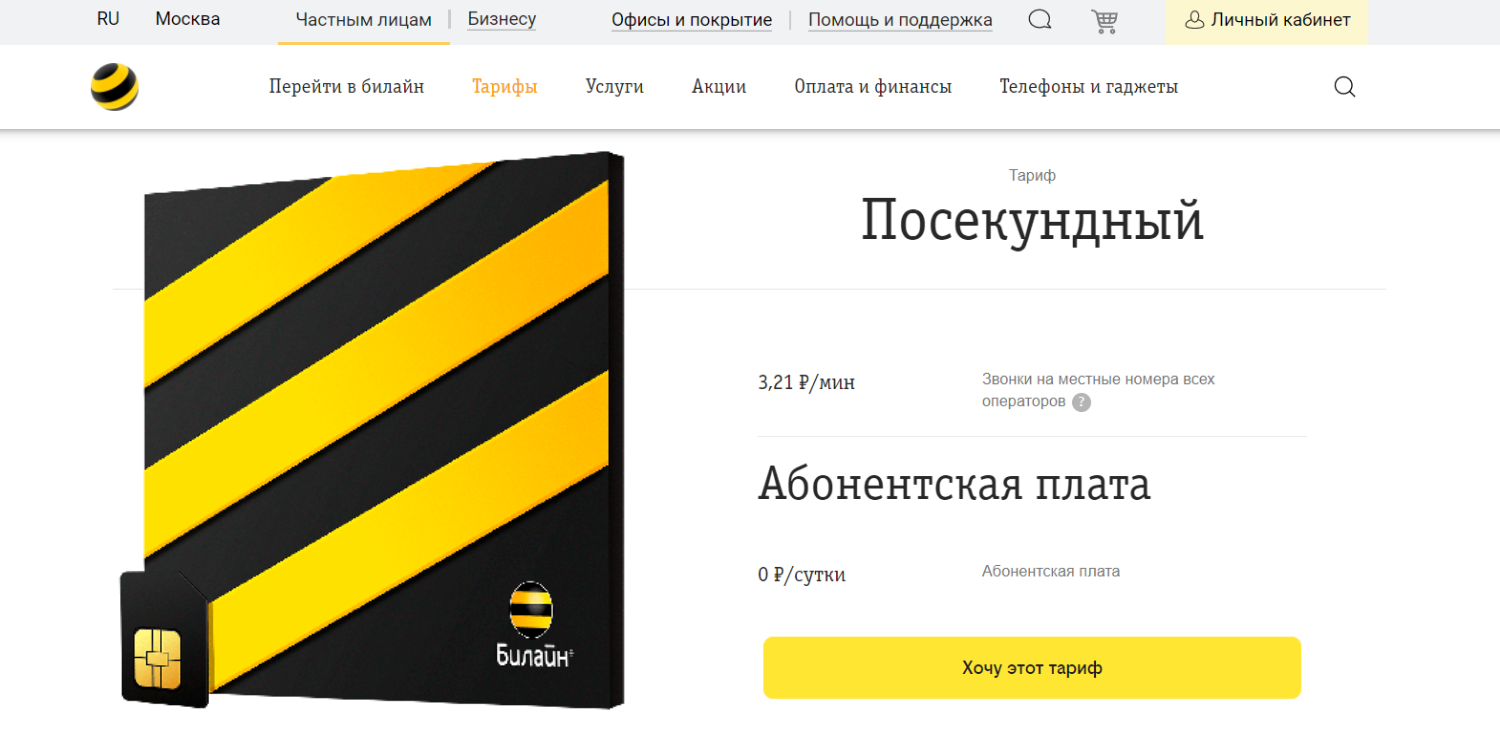Click the Beeline striped ball logo
This screenshot has width=1500, height=739.
(114, 87)
